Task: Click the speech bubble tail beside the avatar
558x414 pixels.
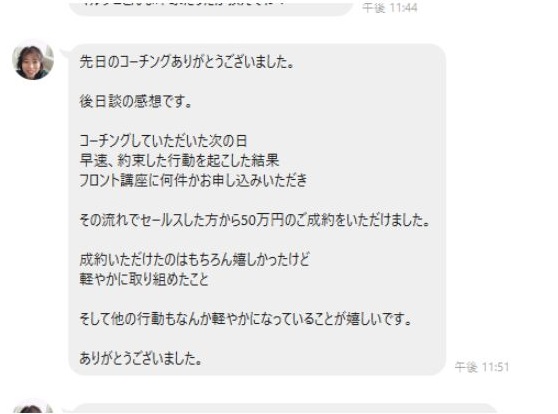Action: (65, 53)
